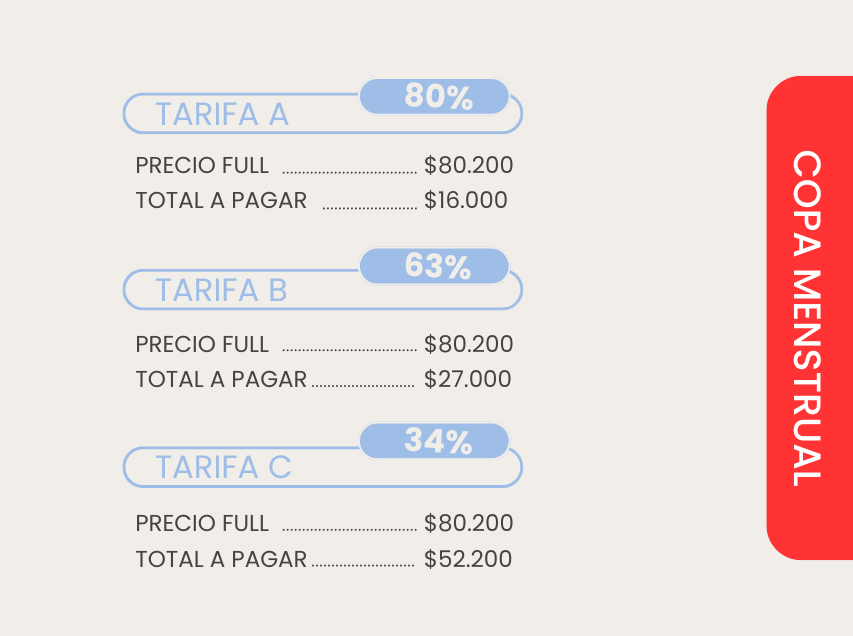
Task: Click TOTAL A PAGAR label under Tarifa C
Action: click(221, 559)
